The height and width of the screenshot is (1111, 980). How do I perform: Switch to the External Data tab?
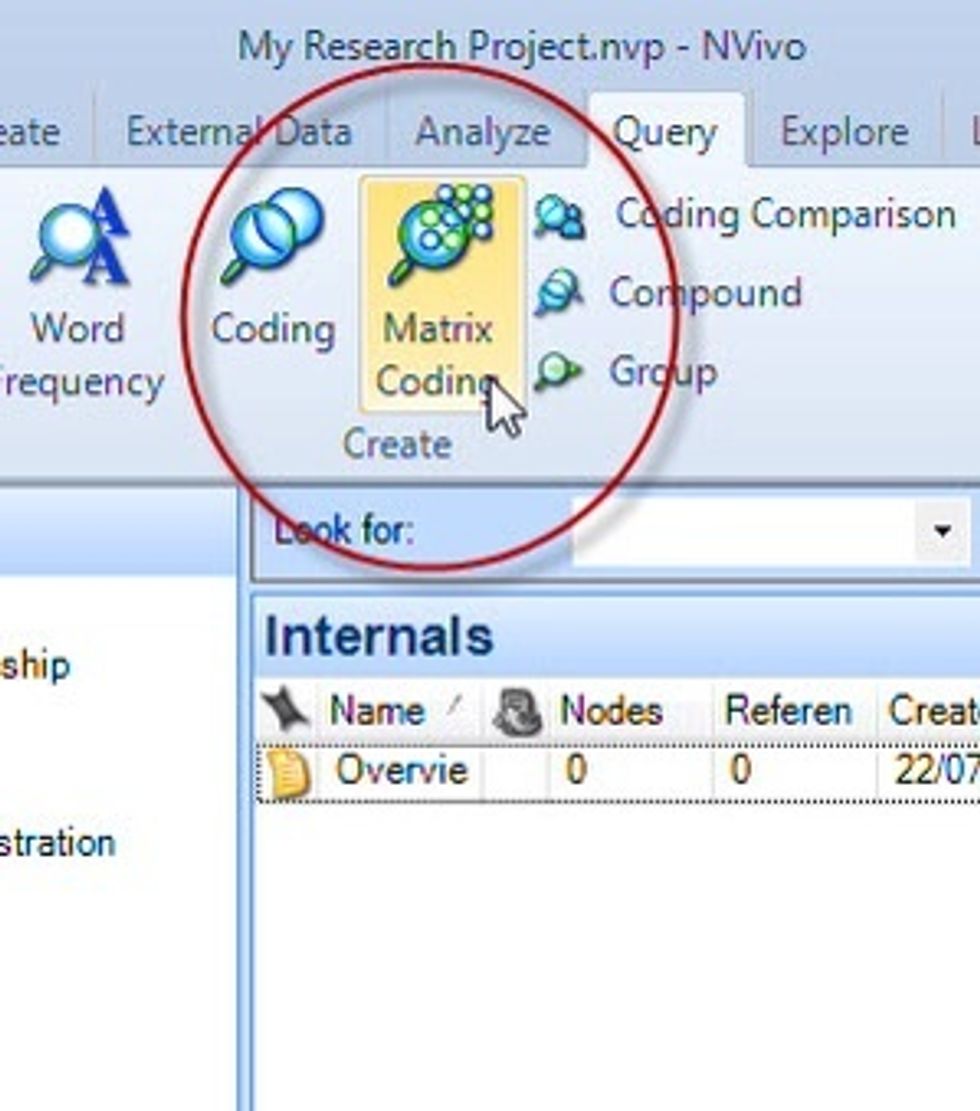click(239, 132)
